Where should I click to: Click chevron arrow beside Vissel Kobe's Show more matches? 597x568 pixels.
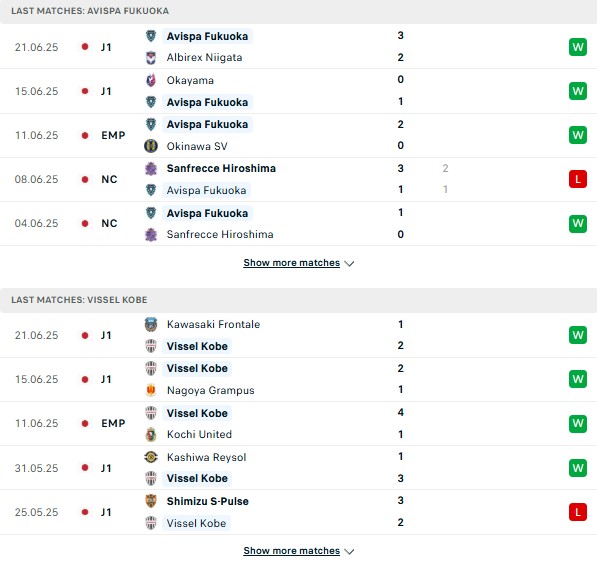point(349,551)
